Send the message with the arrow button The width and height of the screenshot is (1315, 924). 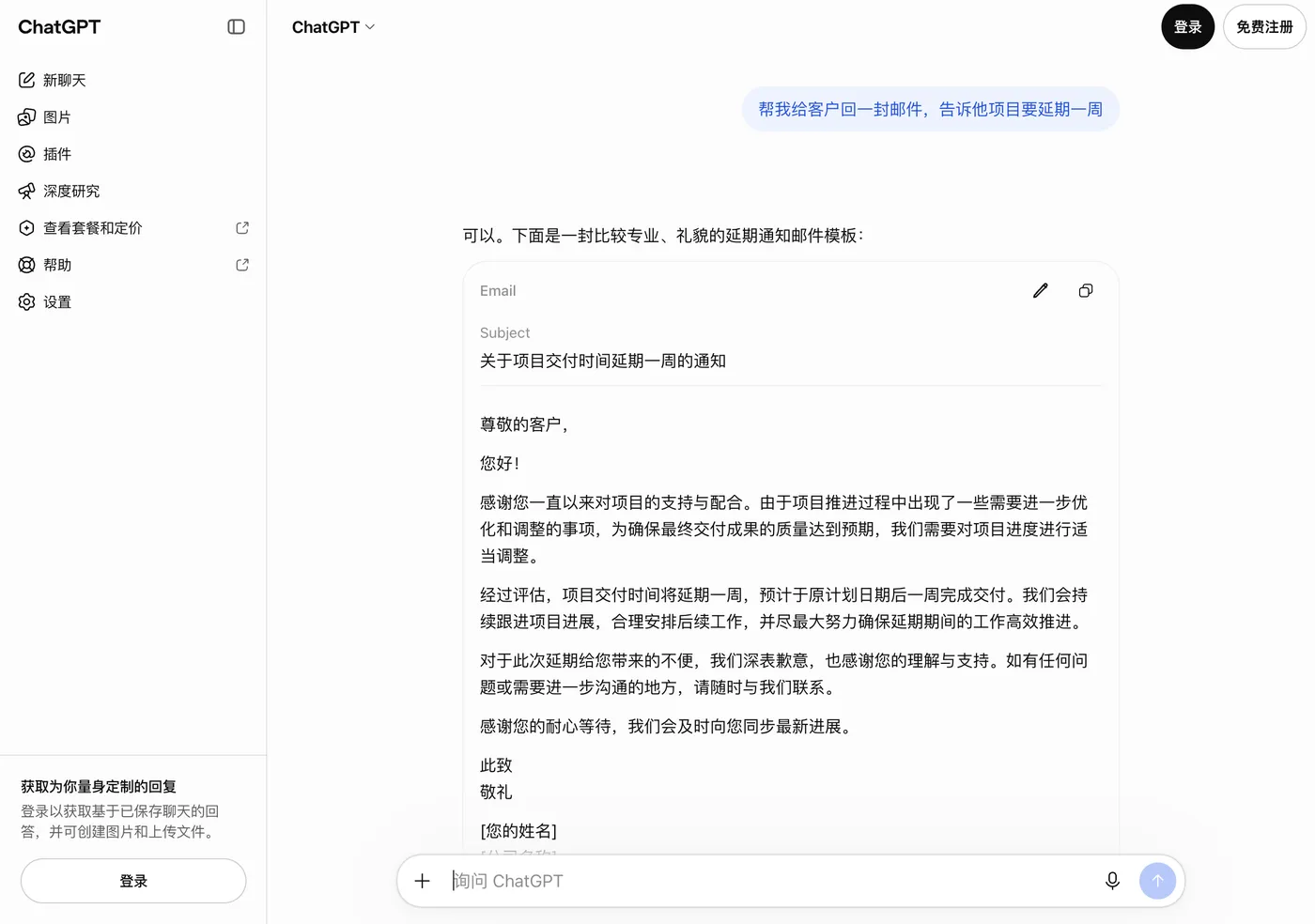[1158, 881]
